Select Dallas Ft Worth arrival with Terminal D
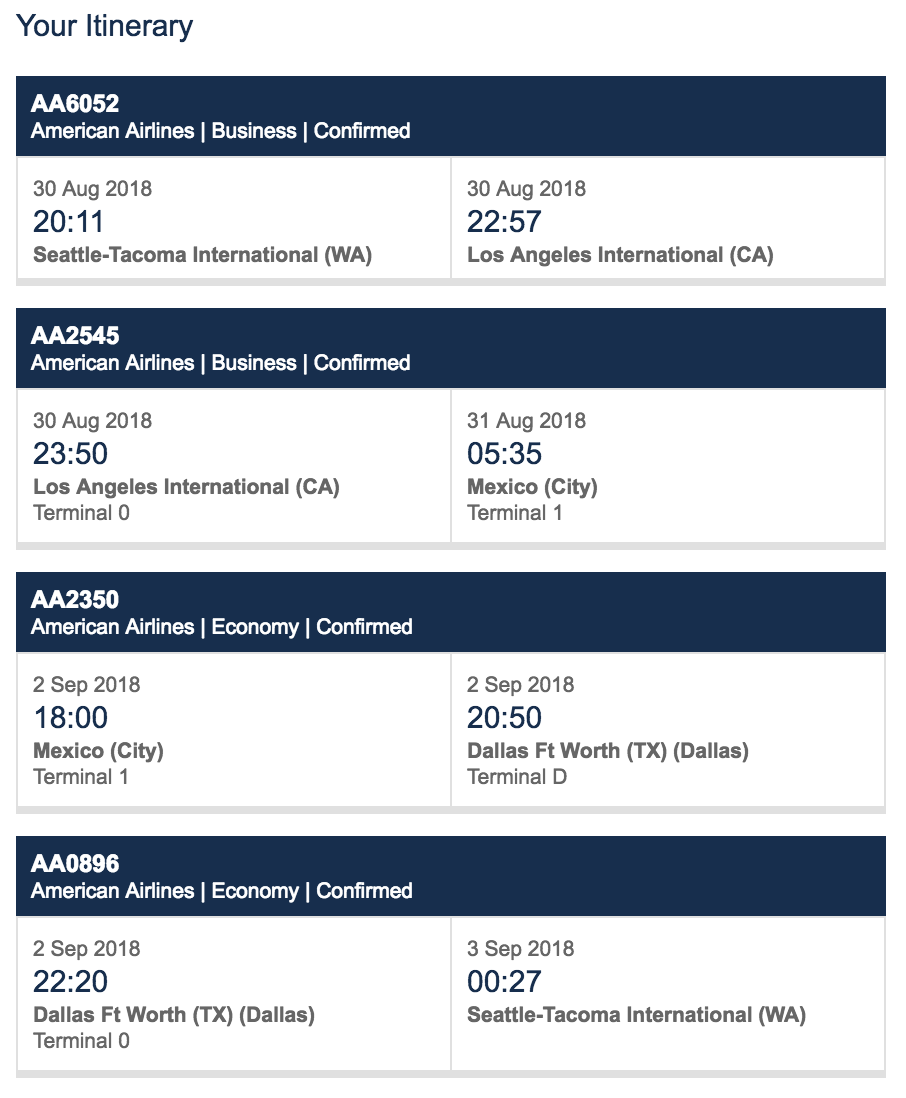Viewport: 906px width, 1098px height. pyautogui.click(x=607, y=751)
